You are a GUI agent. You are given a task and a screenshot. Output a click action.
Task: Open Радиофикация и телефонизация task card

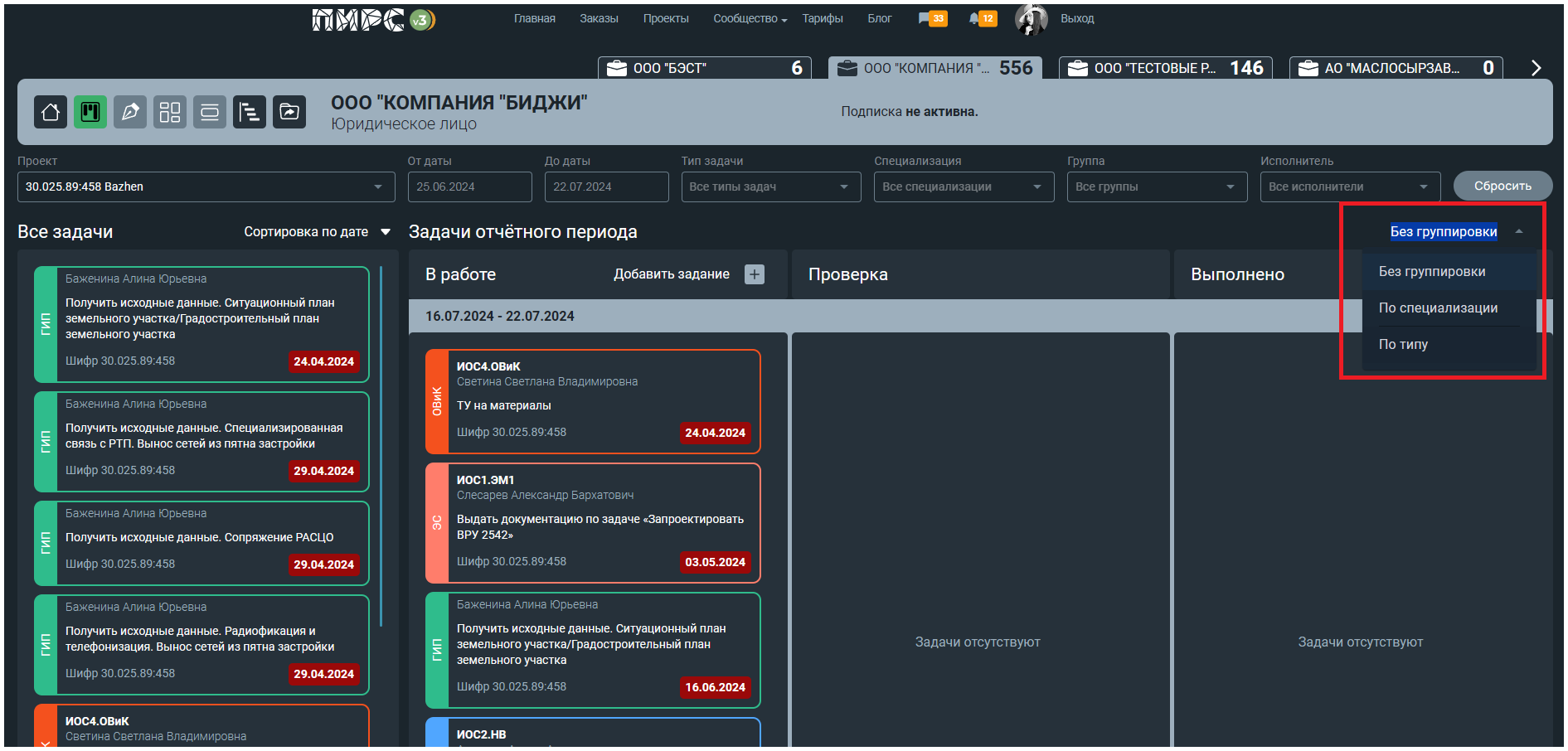click(201, 645)
